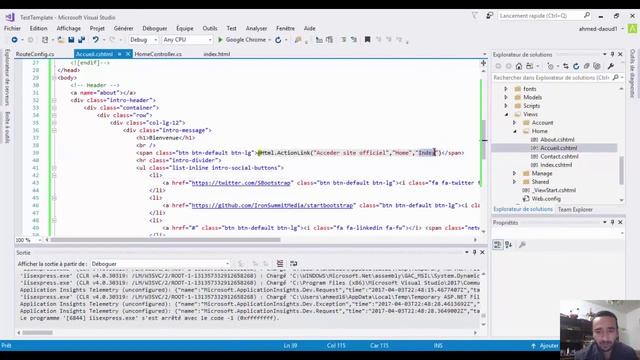The width and height of the screenshot is (640, 360).
Task: Click the editor split window icon above scrollbar
Action: coord(483,63)
